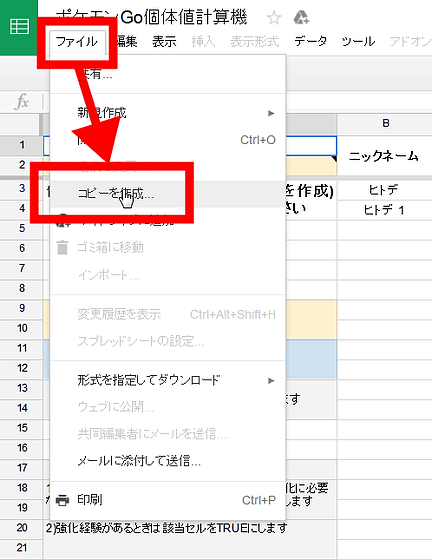Viewport: 432px width, 560px height.
Task: Open the 表示 menu
Action: [164, 42]
